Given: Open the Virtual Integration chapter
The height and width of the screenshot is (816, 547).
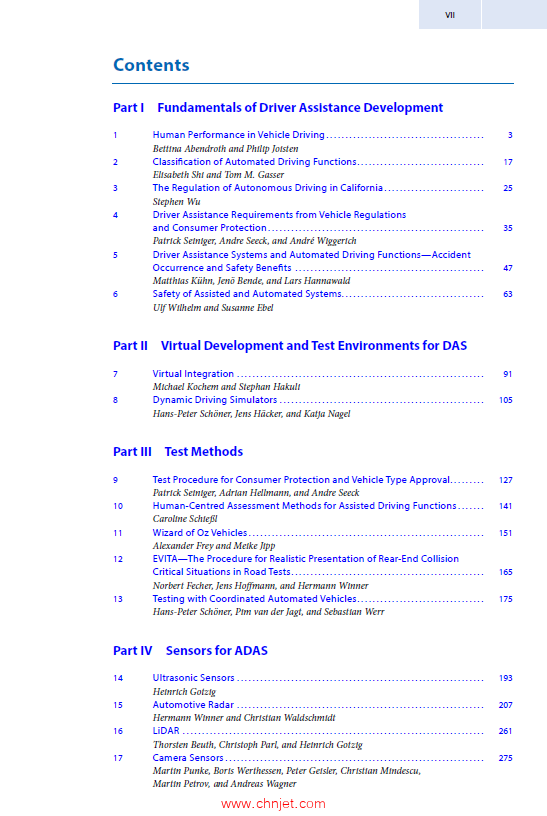Looking at the screenshot, I should [x=193, y=374].
